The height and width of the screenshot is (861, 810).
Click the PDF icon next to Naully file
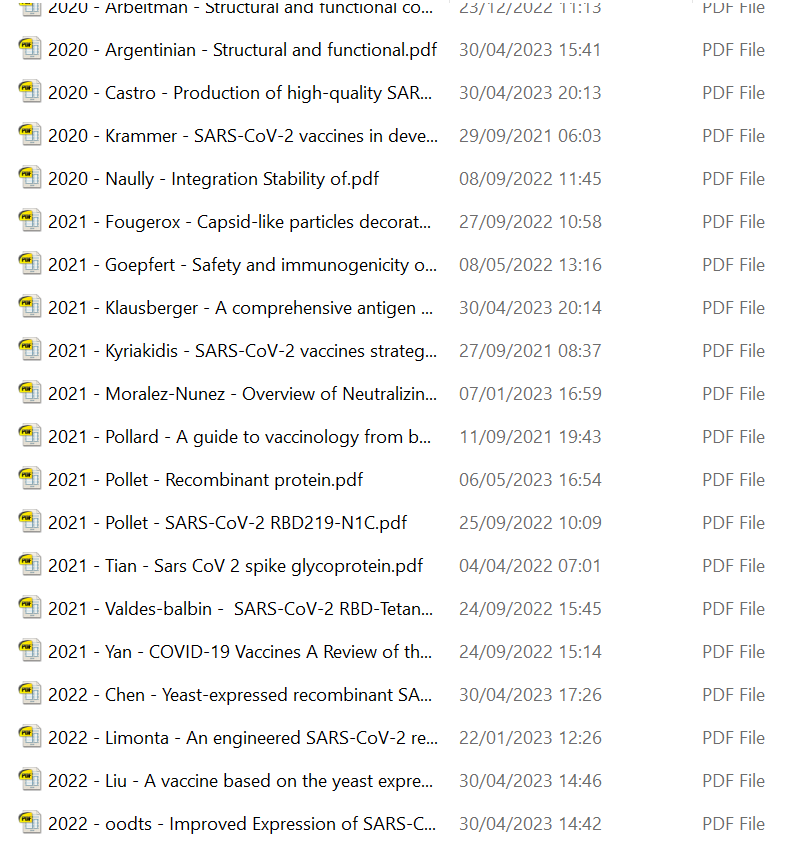click(30, 178)
